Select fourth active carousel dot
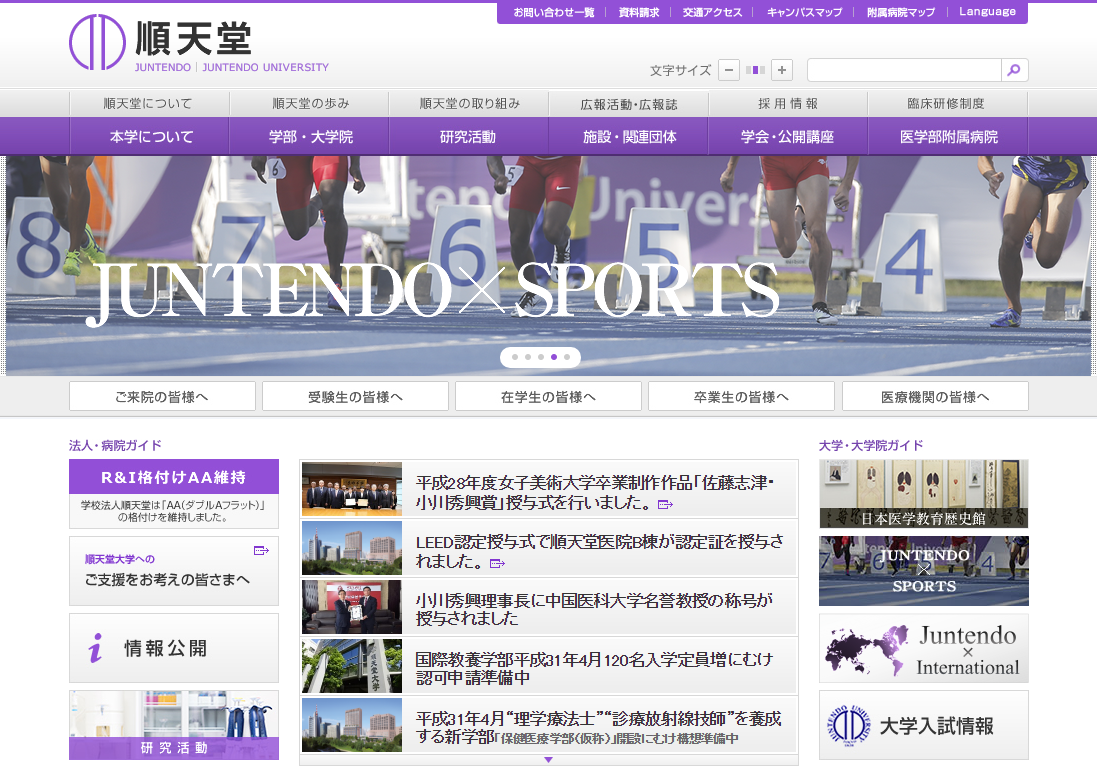This screenshot has width=1097, height=766. pos(553,357)
